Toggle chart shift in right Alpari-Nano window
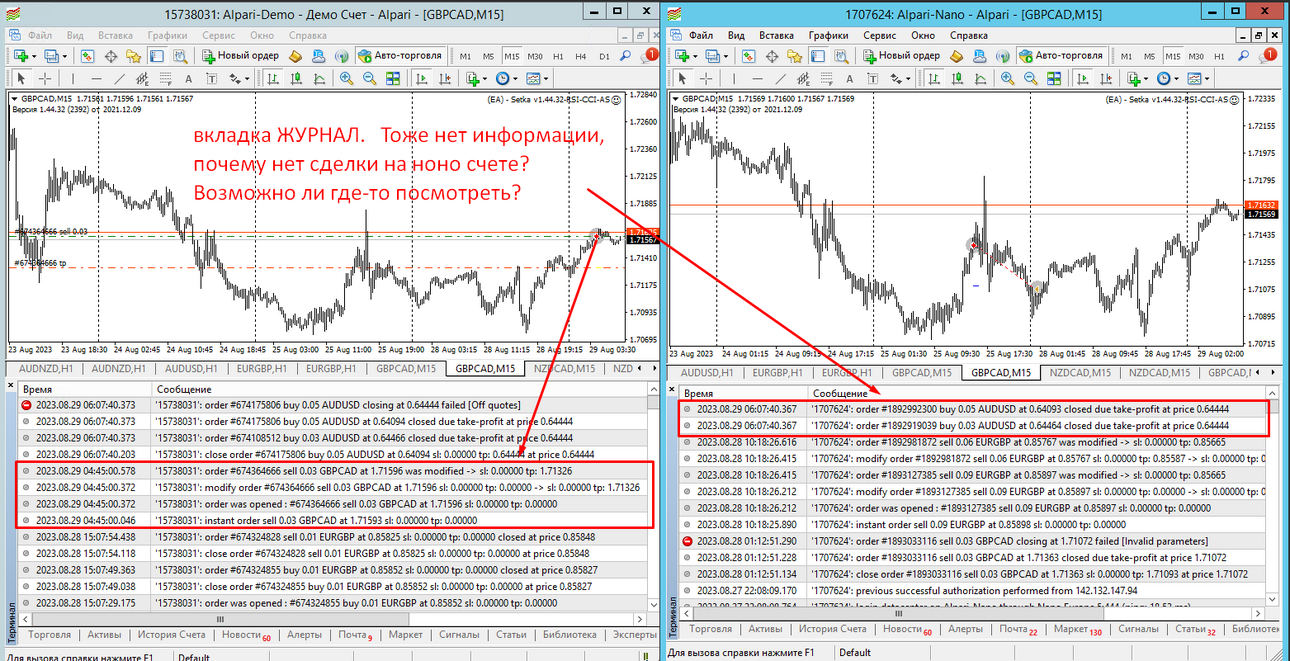 [1106, 78]
